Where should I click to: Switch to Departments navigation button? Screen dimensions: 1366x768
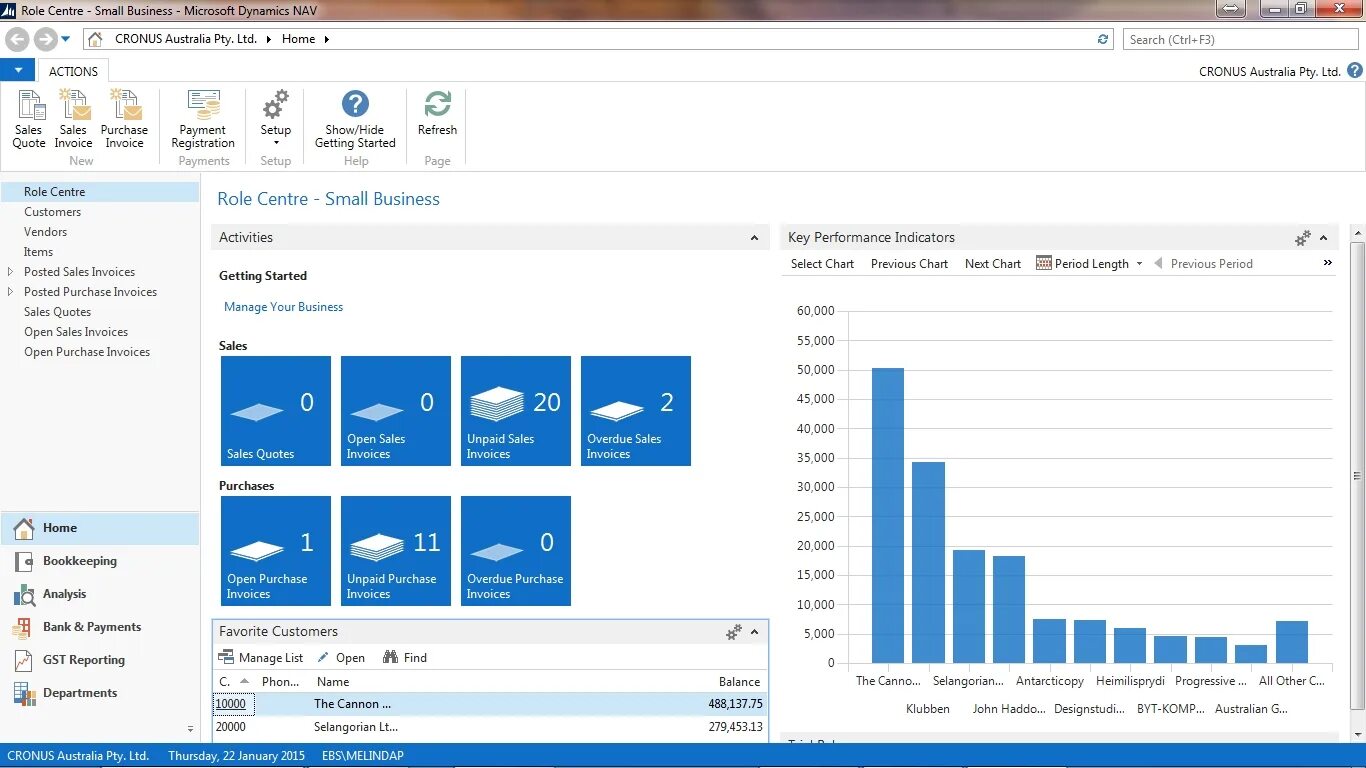[100, 693]
